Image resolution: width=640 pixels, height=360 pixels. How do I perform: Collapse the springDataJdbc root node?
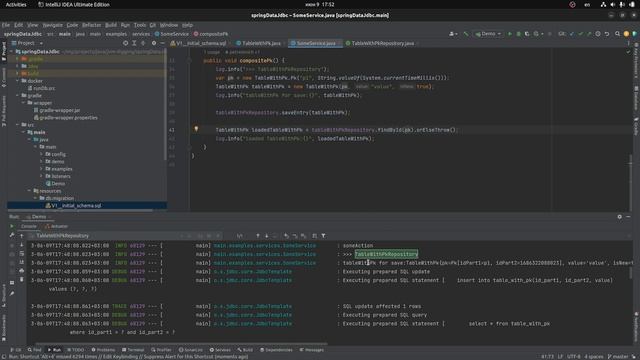tap(11, 52)
